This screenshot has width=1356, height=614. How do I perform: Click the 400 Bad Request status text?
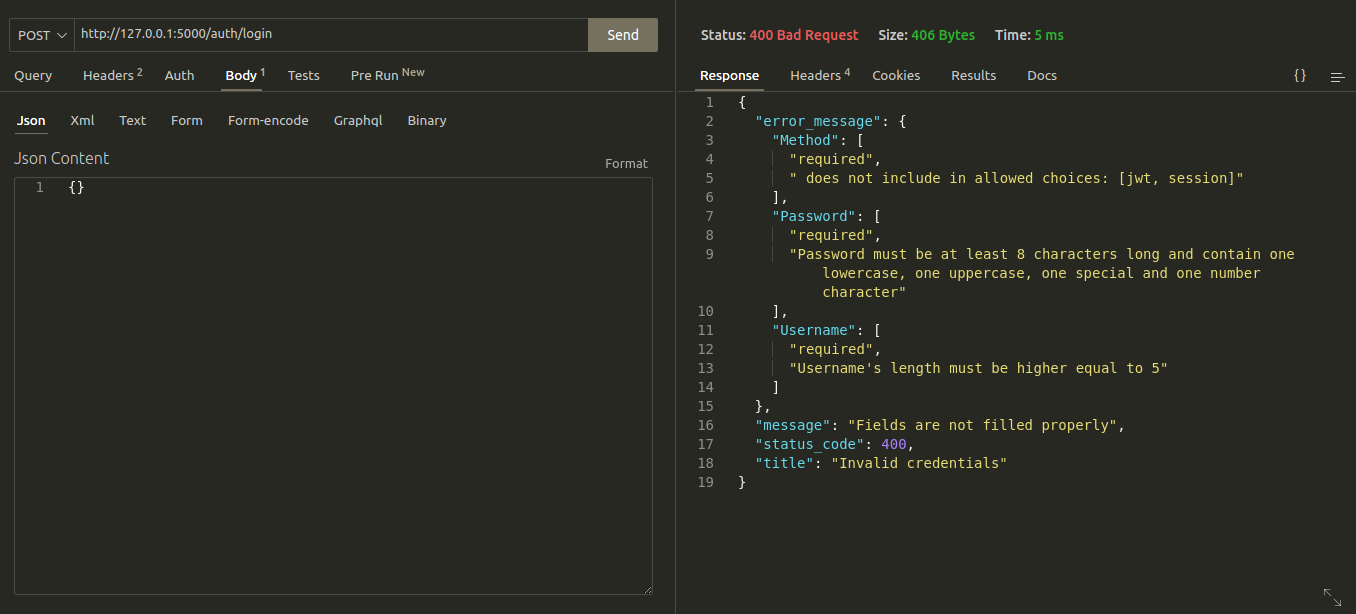(x=804, y=35)
